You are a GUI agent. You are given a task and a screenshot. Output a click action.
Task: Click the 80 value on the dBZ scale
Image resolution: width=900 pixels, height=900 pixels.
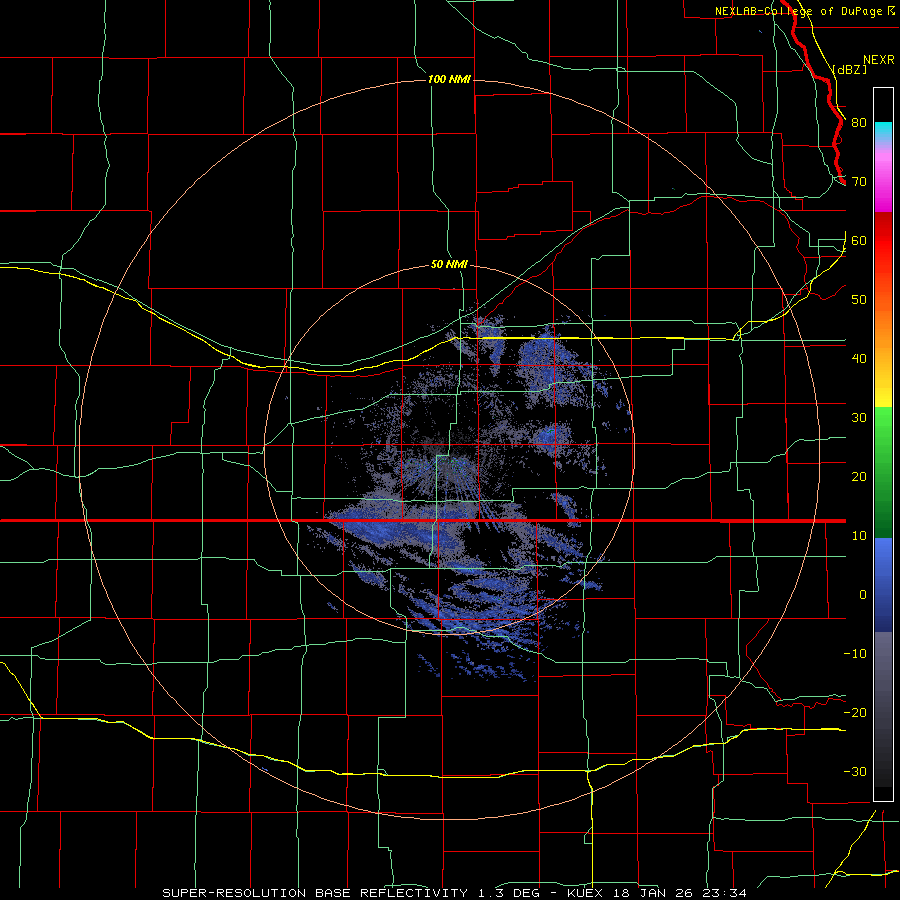[x=859, y=123]
